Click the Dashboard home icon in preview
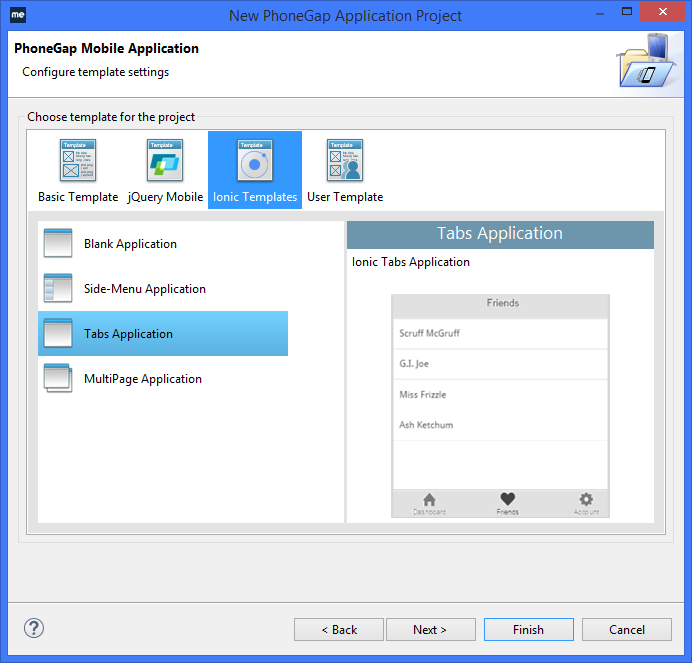The height and width of the screenshot is (663, 692). click(x=429, y=500)
